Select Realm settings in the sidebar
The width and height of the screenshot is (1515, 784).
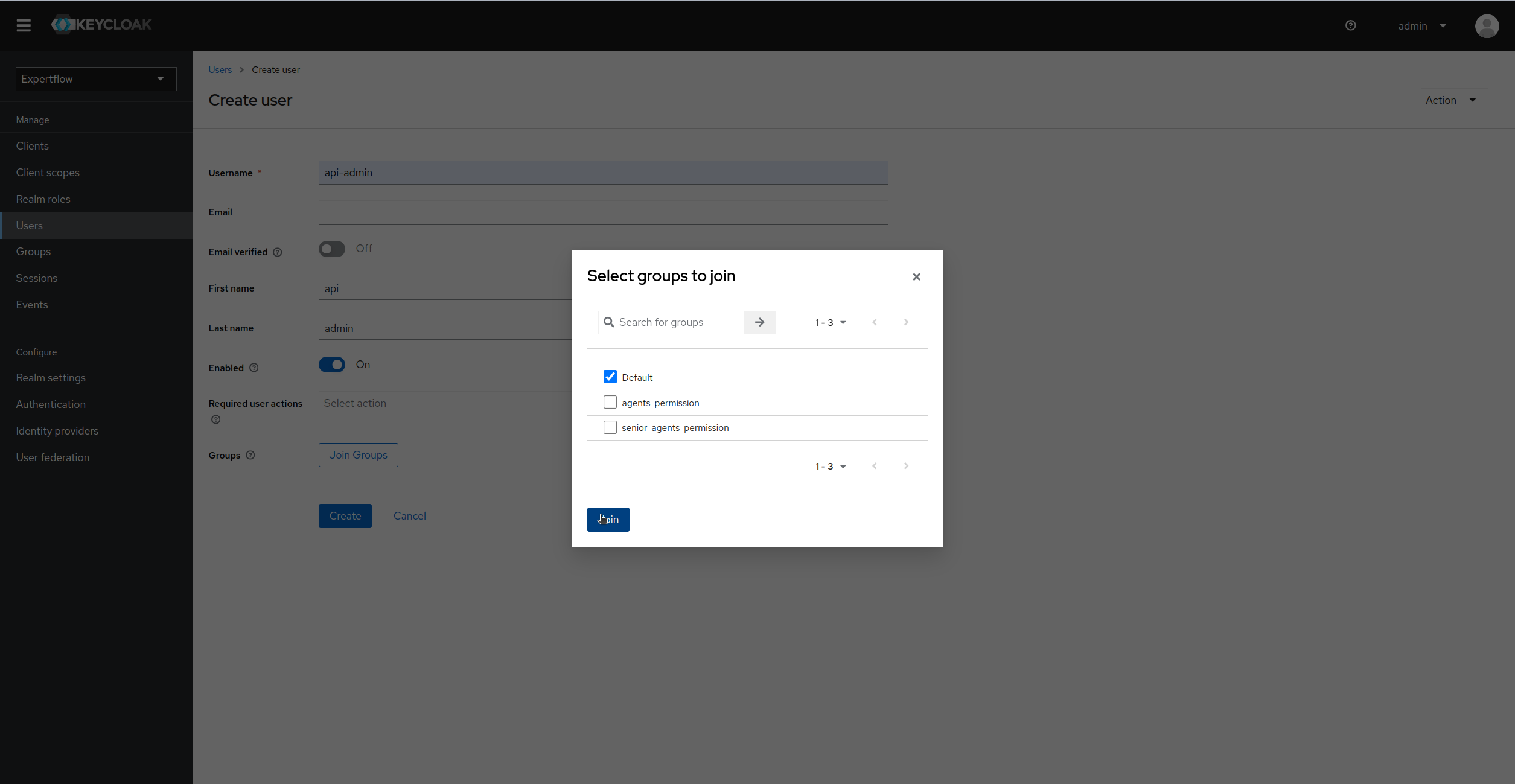51,378
